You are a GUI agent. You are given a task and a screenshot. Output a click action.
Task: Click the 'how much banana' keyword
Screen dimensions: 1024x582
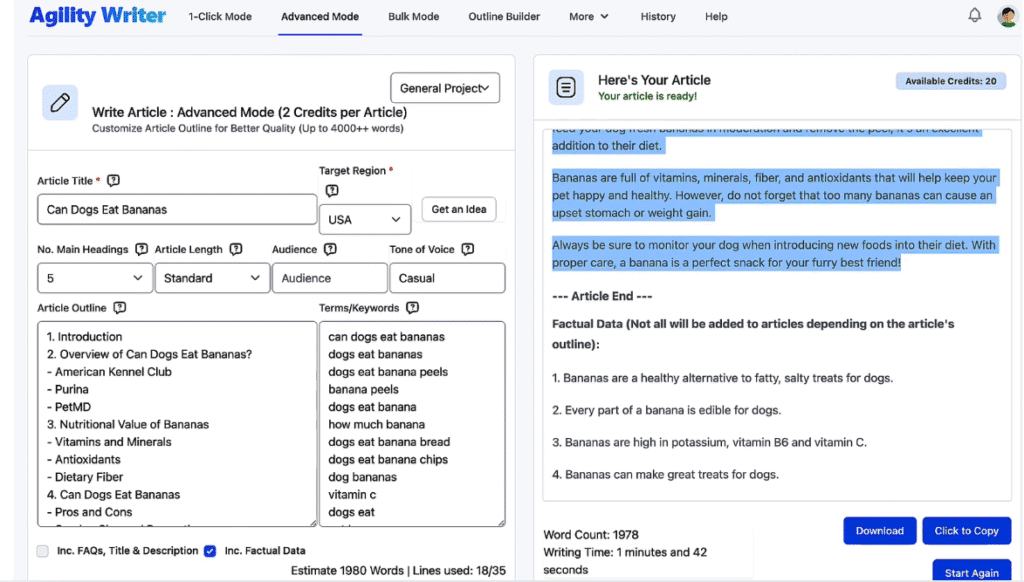tap(376, 425)
